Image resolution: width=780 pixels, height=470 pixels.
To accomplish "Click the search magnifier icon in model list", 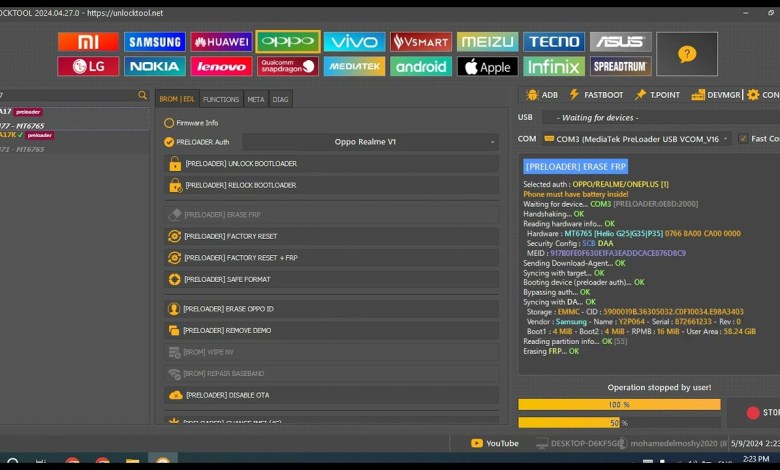I will pos(142,95).
